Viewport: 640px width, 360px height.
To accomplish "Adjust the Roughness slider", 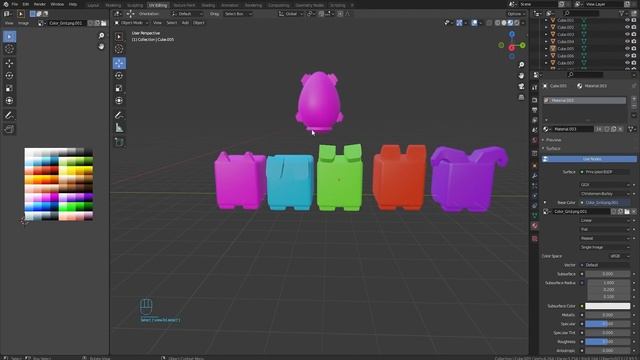I will tap(607, 342).
